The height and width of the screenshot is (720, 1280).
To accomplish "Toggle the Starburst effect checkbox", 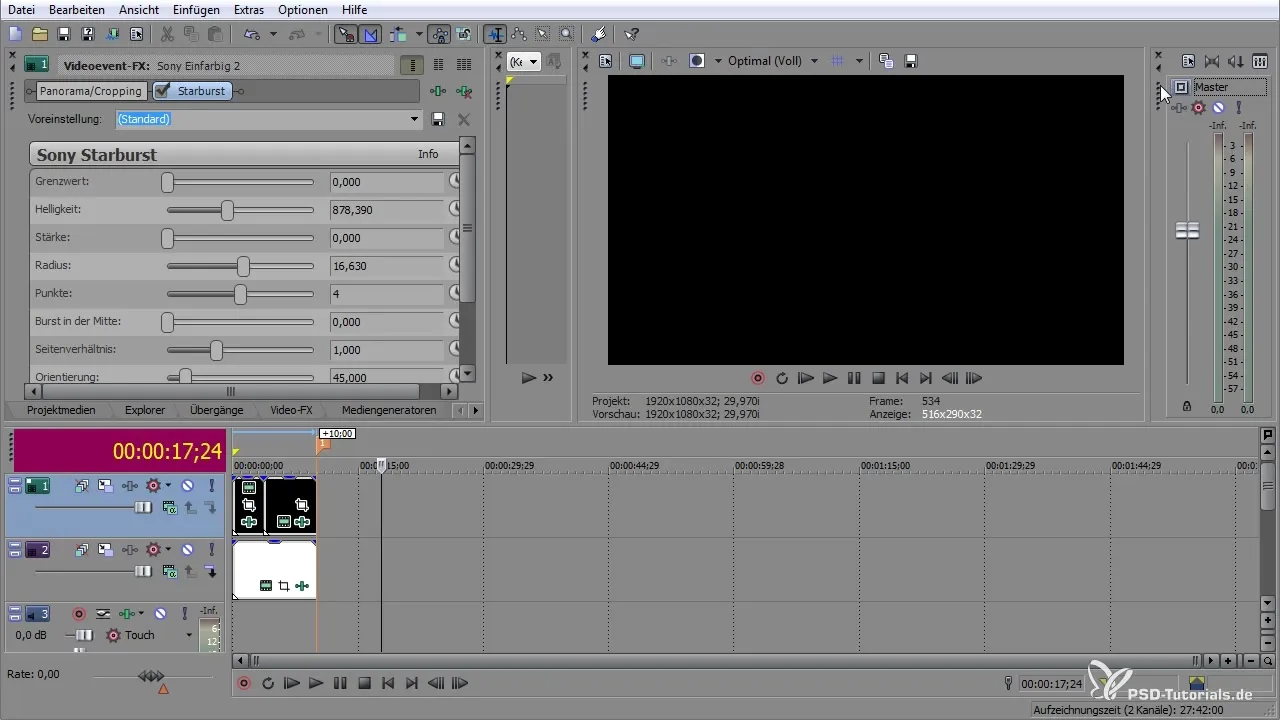I will 162,91.
